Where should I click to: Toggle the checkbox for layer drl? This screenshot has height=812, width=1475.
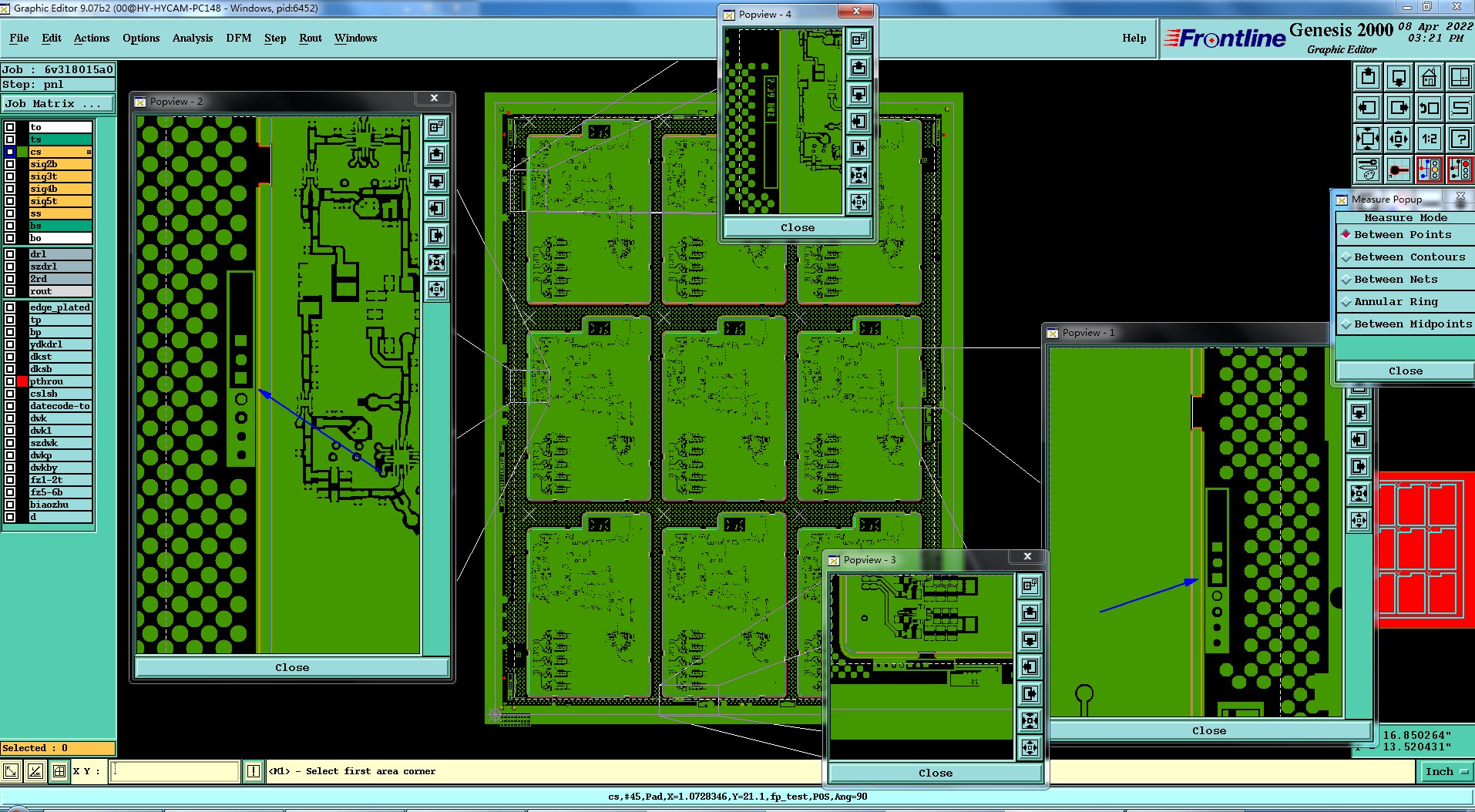point(10,254)
